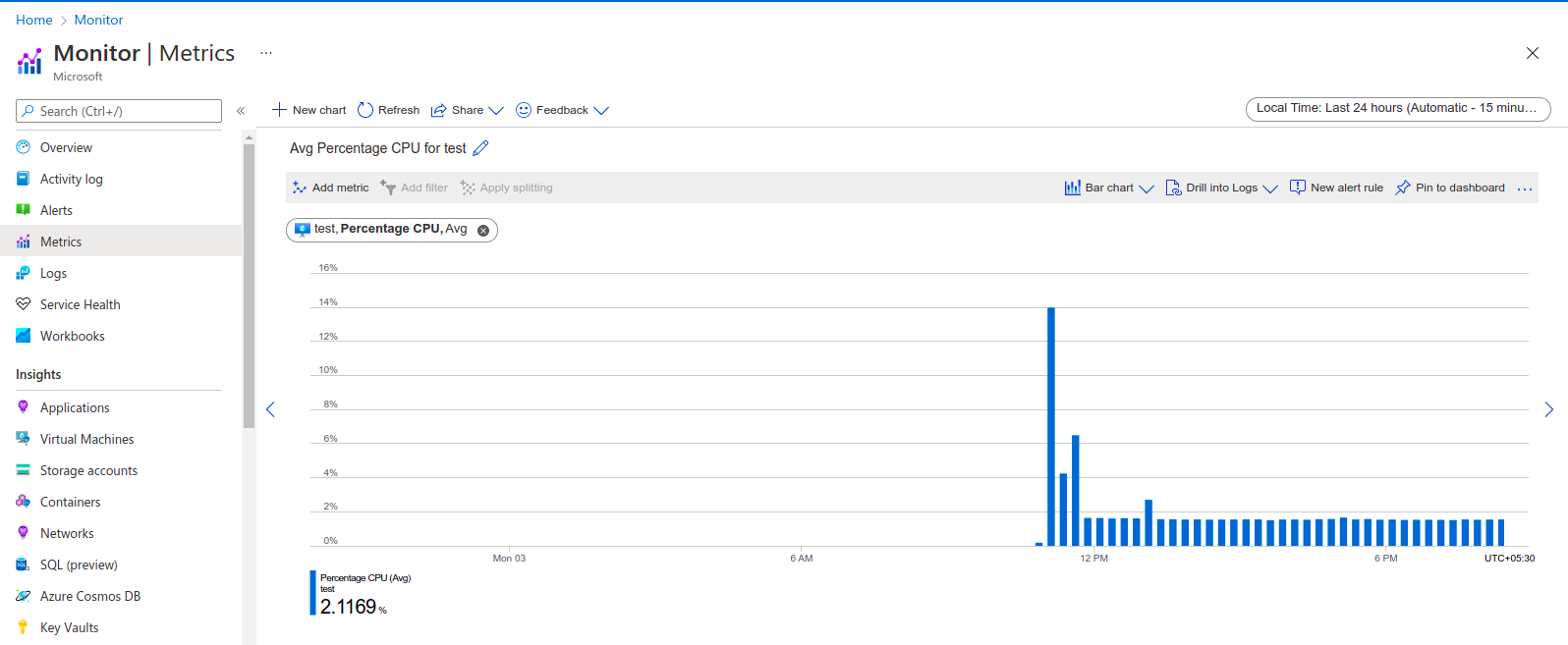The image size is (1568, 645).
Task: Click the tallest CPU bar near 14%
Action: 1051,427
